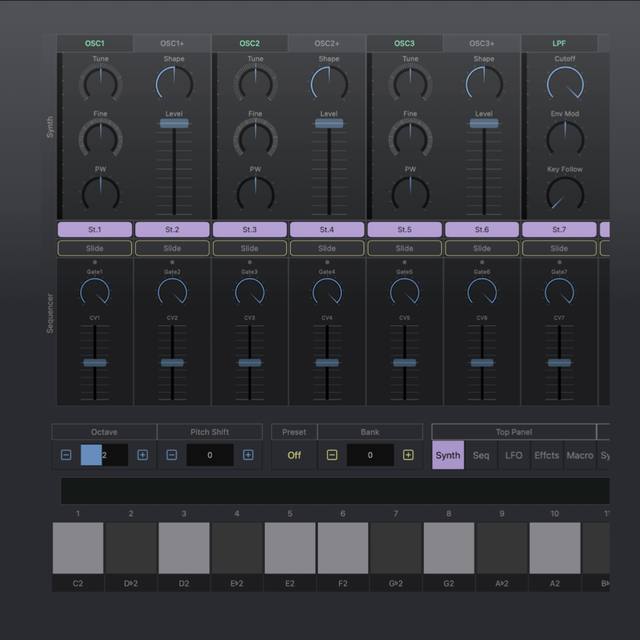Image resolution: width=640 pixels, height=640 pixels.
Task: Open the Effcts top panel
Action: point(546,455)
